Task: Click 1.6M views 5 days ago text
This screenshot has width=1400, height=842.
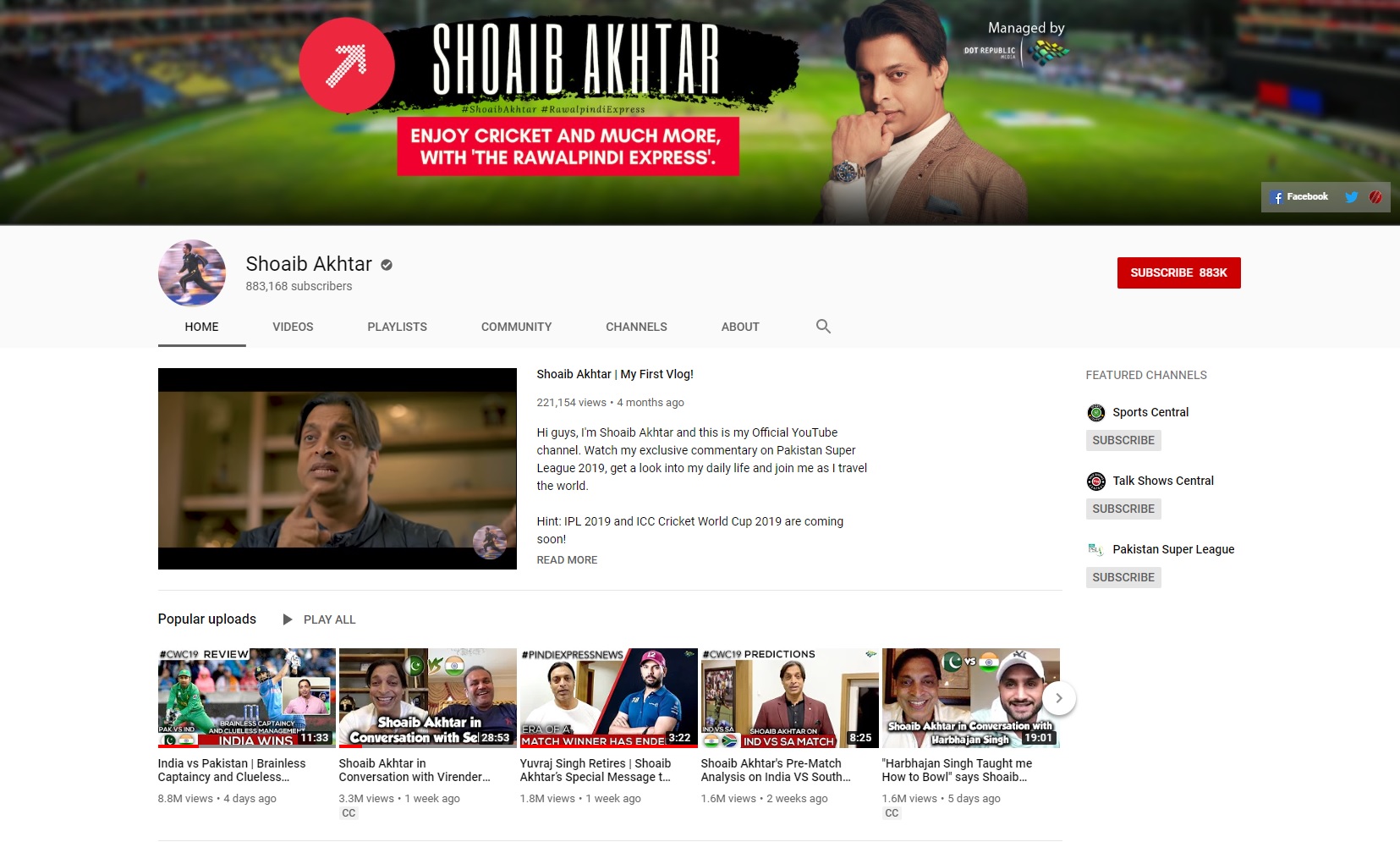Action: tap(942, 799)
